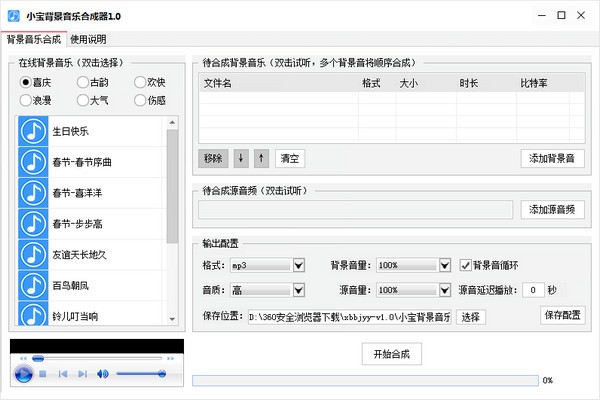Click the 开始合成 button
The width and height of the screenshot is (600, 400).
[x=390, y=354]
